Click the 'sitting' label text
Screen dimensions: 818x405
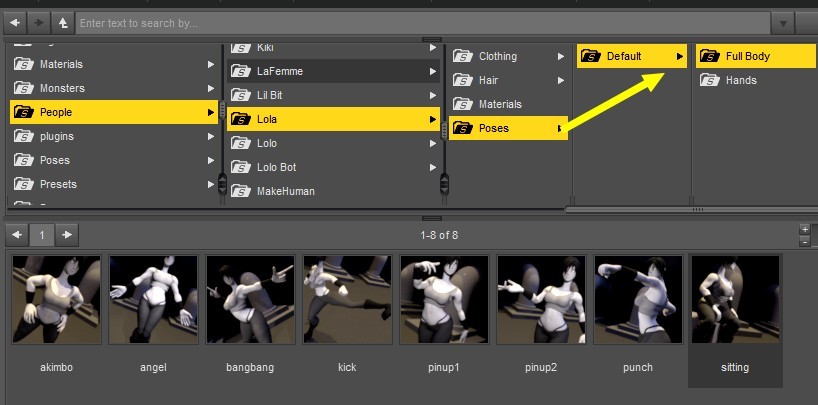tap(735, 367)
